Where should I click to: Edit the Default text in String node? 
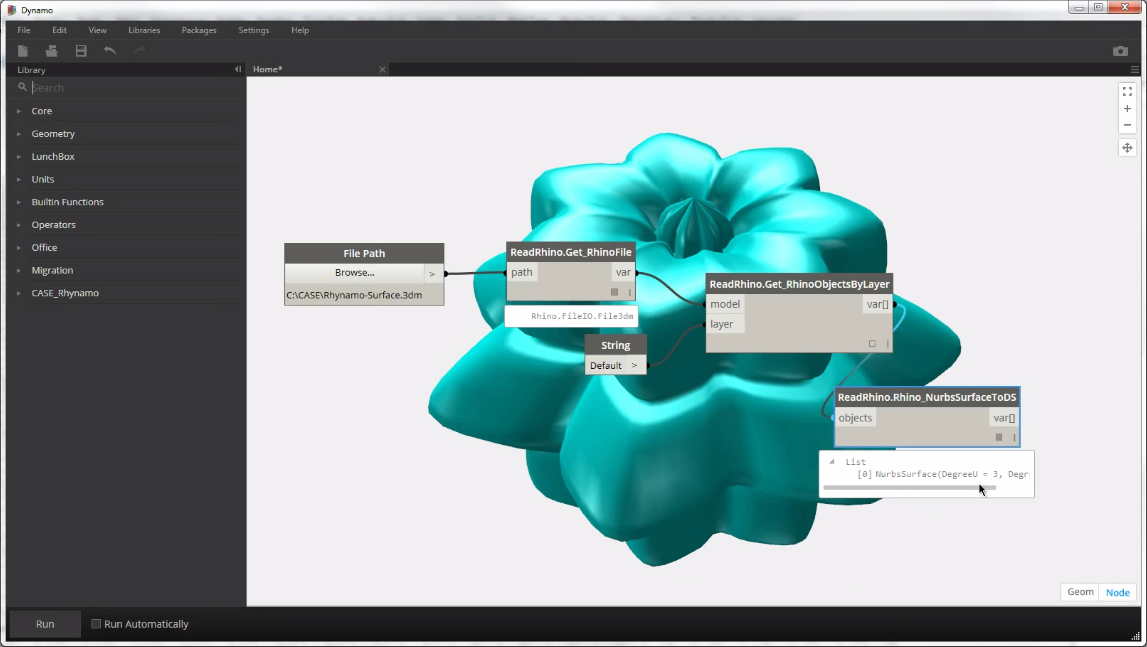[x=606, y=365]
